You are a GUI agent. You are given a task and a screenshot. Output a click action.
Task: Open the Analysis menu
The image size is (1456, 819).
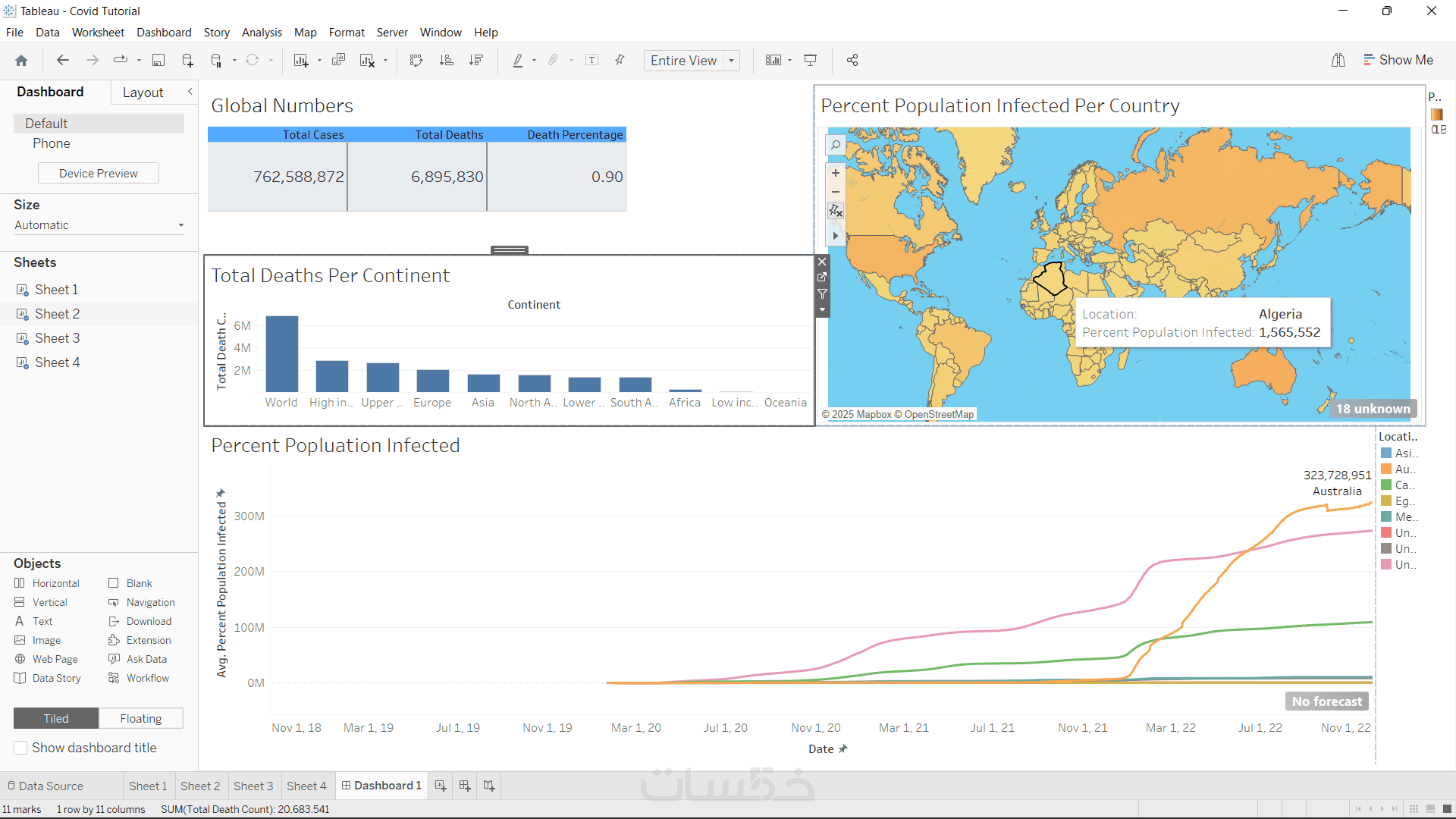click(262, 33)
